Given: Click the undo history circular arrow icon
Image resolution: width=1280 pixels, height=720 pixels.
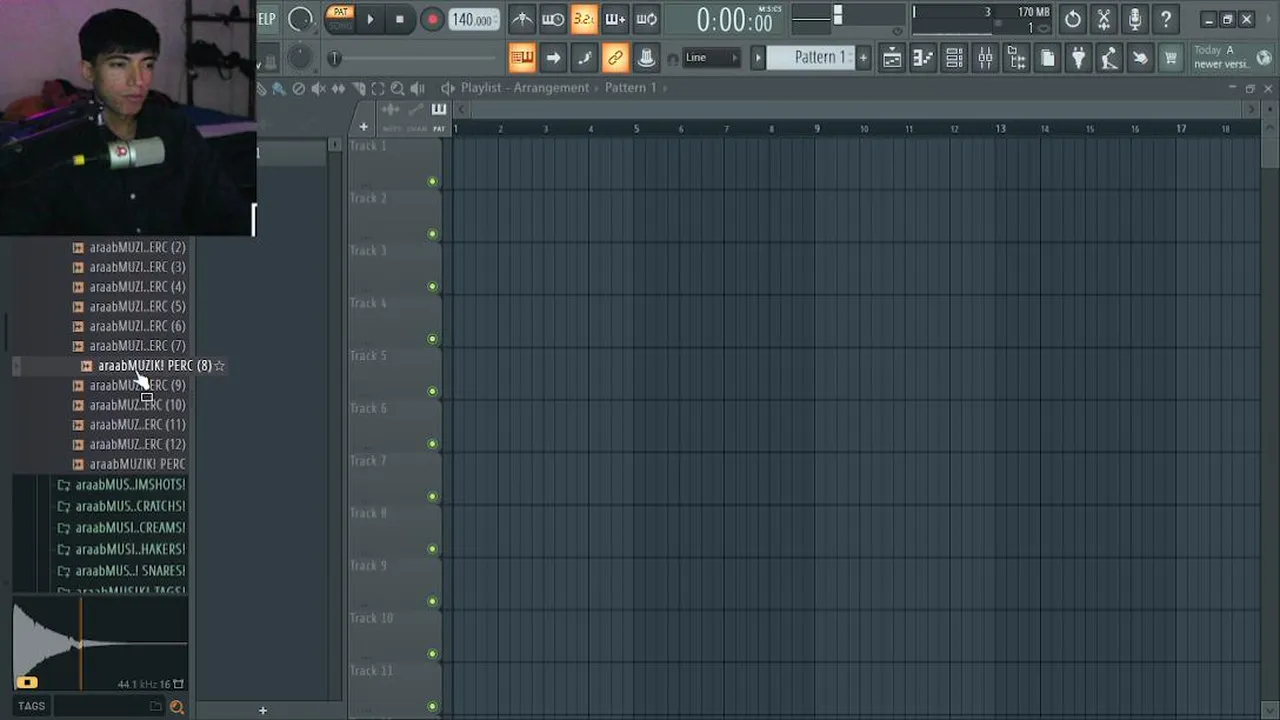Looking at the screenshot, I should click(x=1072, y=19).
